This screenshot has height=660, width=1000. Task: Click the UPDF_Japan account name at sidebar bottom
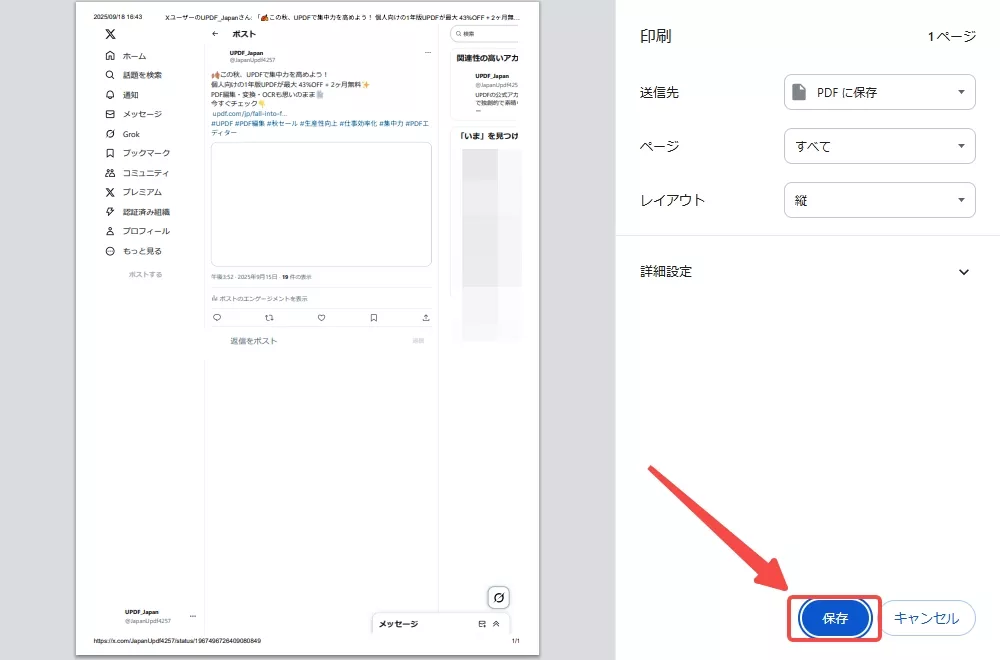(x=142, y=612)
